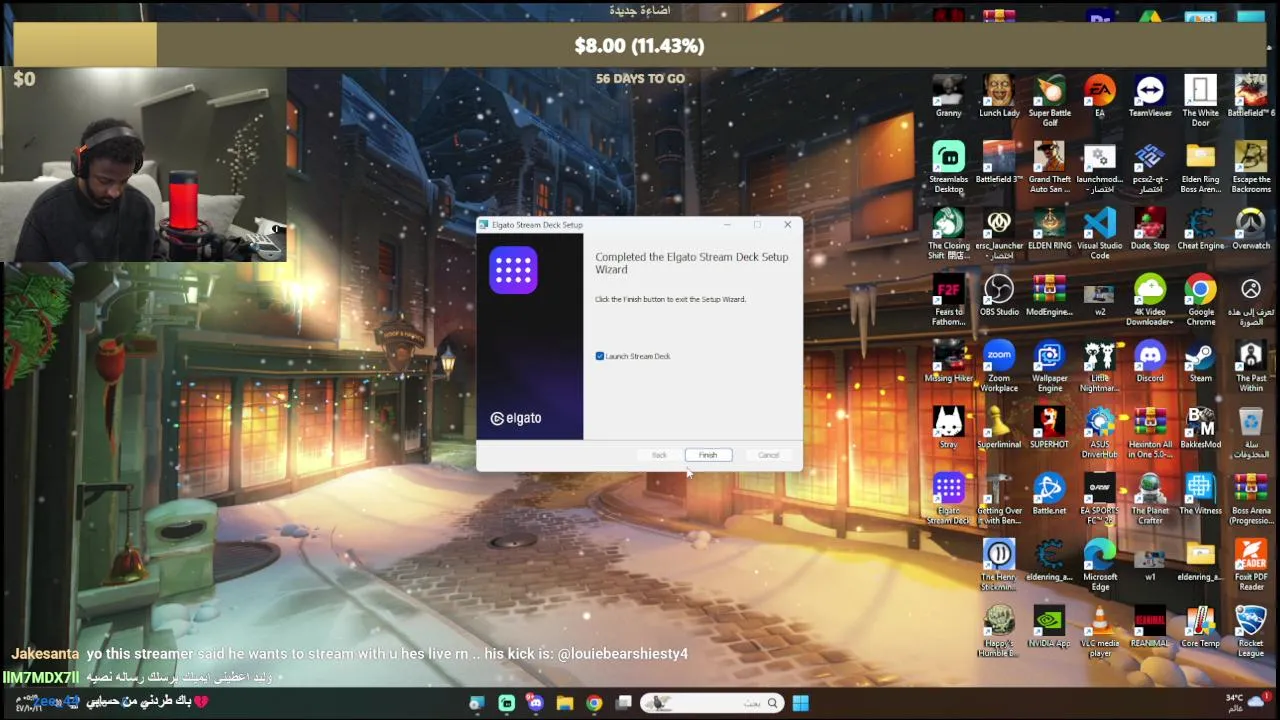Open File Explorer from the taskbar
The height and width of the screenshot is (720, 1280).
[x=565, y=703]
